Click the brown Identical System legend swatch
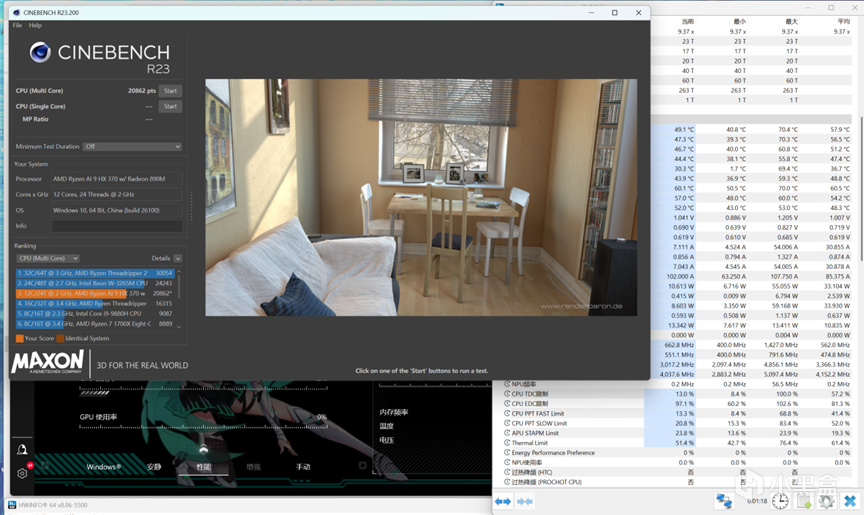864x515 pixels. tap(60, 338)
